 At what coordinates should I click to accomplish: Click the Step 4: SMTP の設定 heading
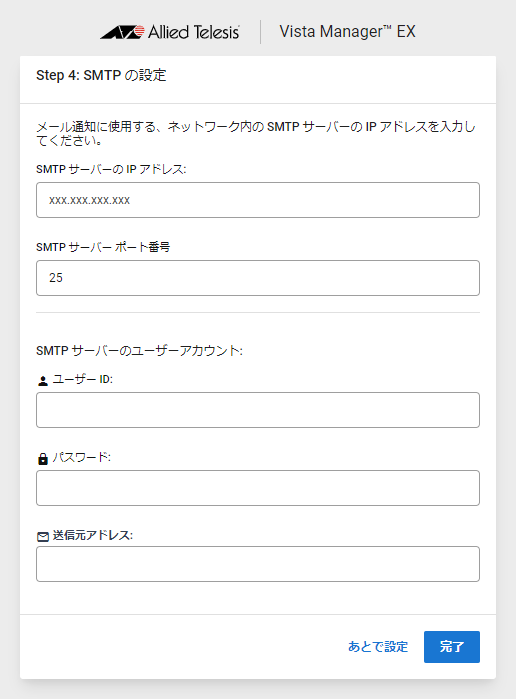coord(101,75)
